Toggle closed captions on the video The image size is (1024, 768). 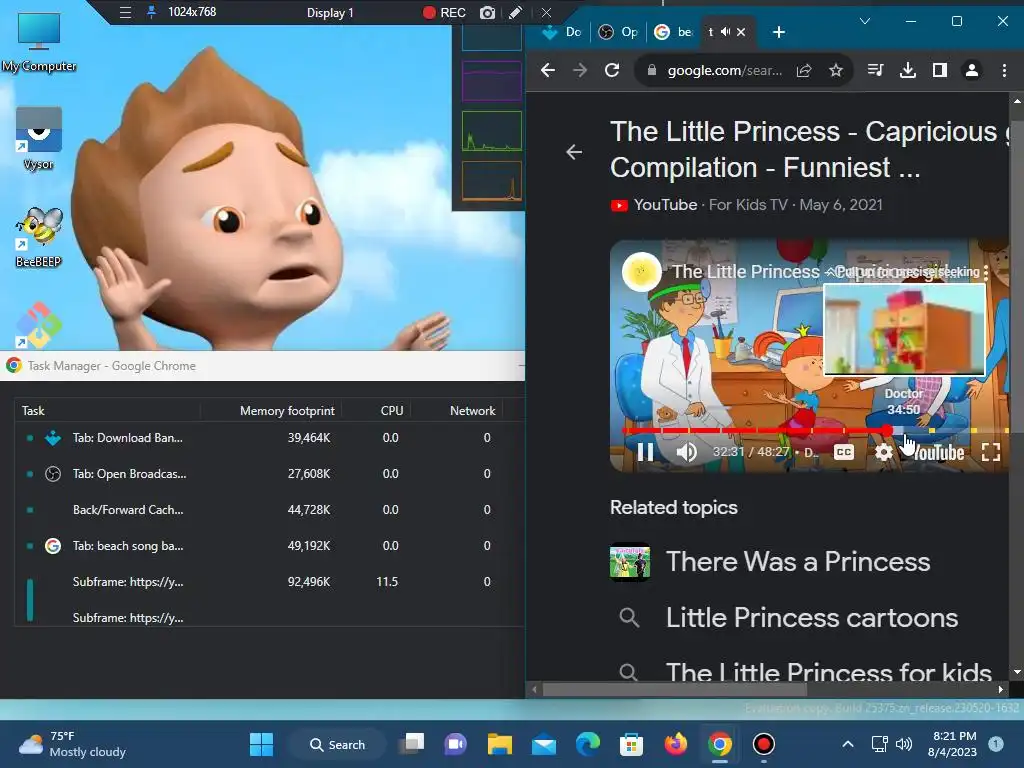(844, 452)
